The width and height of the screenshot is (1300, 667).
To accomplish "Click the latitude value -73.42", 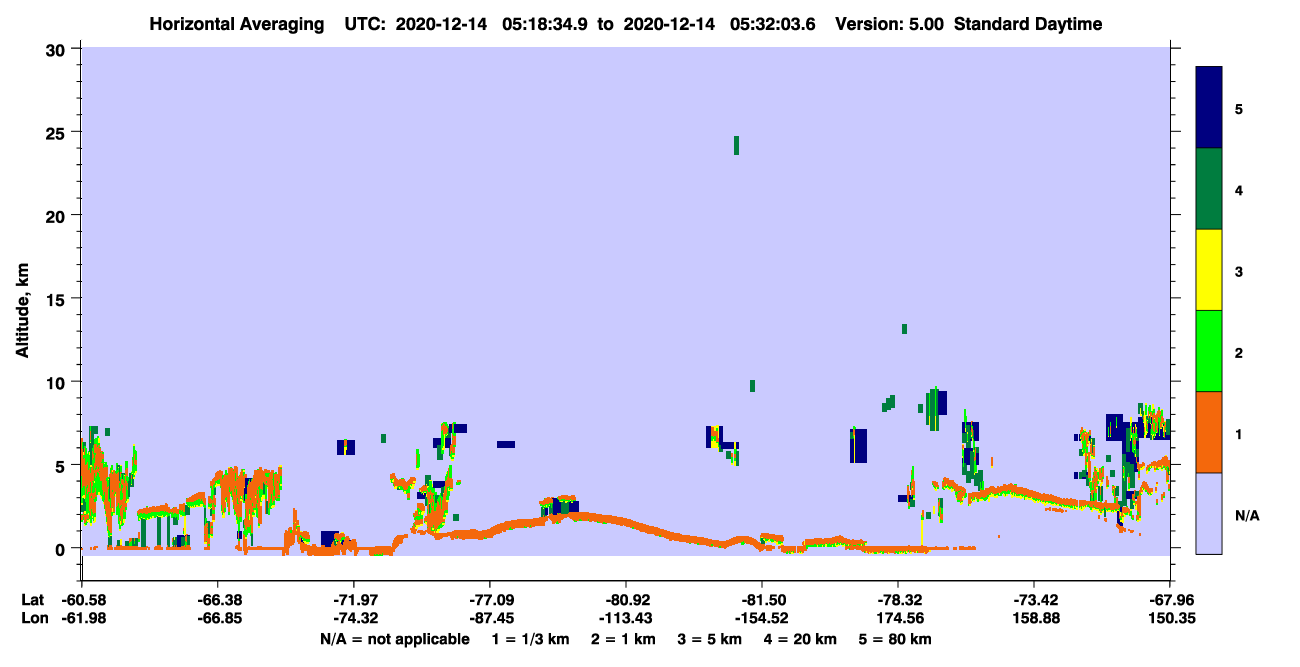I will coord(1034,600).
